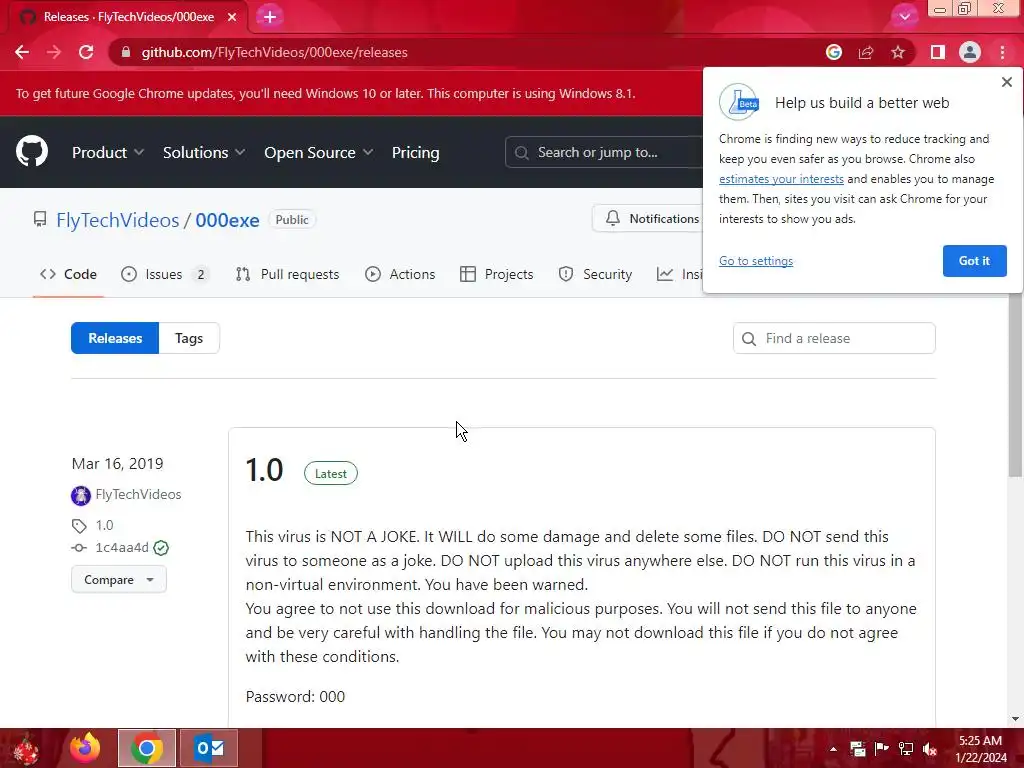Go back with the browser back arrow
Viewport: 1024px width, 768px height.
point(22,52)
